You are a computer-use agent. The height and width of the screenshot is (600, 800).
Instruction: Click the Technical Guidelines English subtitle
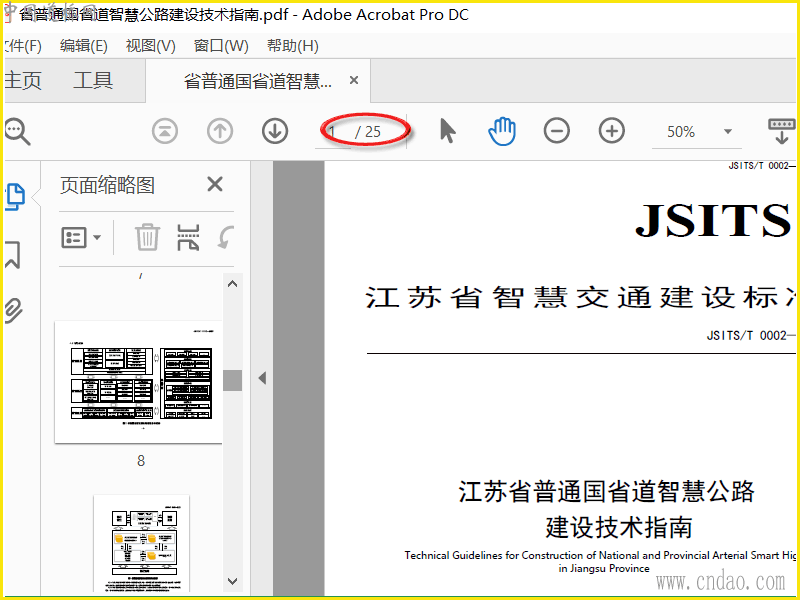[x=600, y=555]
